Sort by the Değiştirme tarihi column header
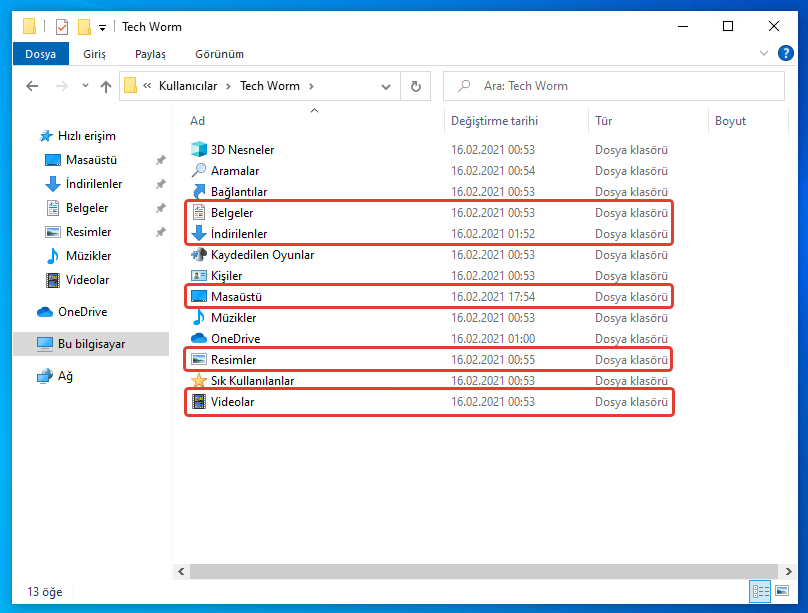This screenshot has width=808, height=613. coord(495,121)
